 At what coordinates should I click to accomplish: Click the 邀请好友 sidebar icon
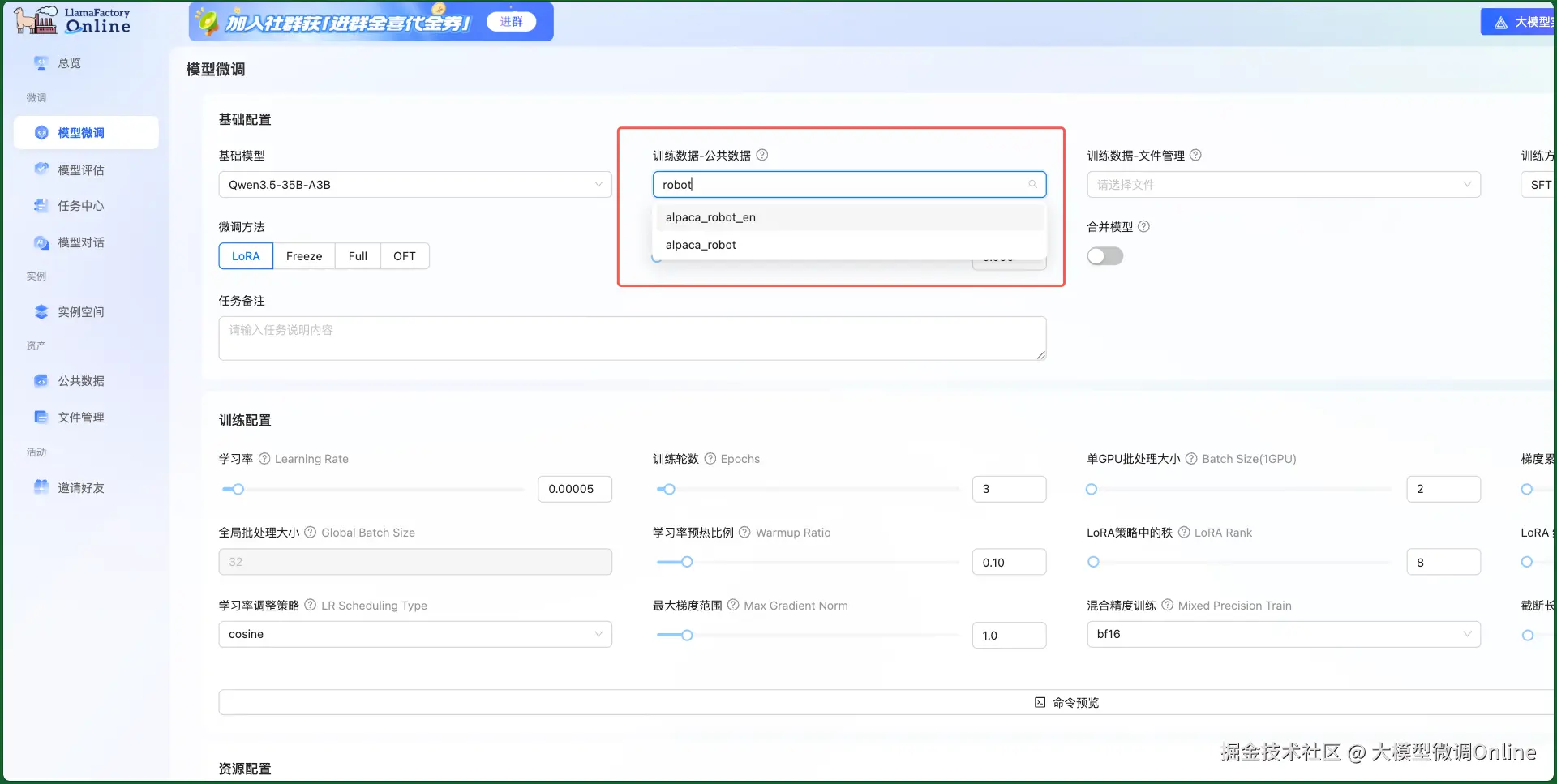tap(41, 487)
